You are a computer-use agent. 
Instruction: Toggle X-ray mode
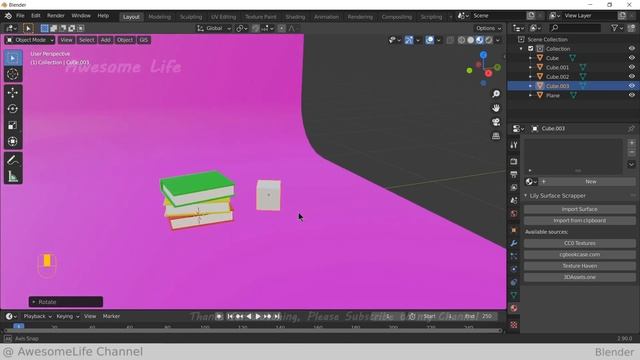tap(450, 40)
